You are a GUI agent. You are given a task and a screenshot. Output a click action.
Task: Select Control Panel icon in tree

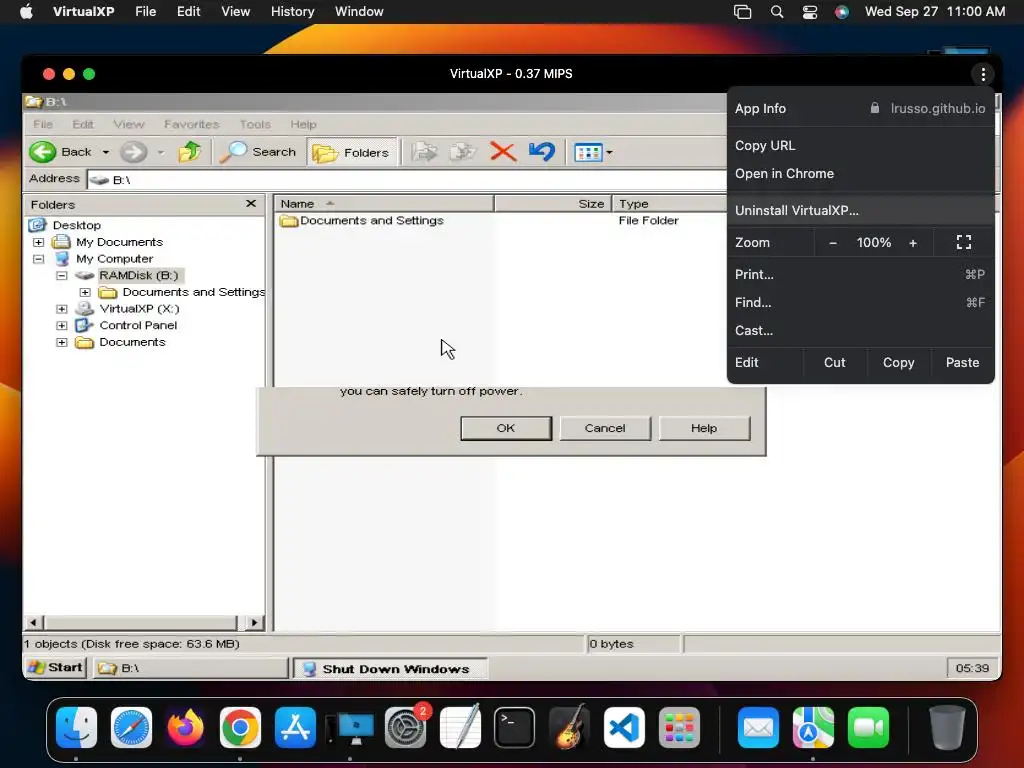click(84, 325)
